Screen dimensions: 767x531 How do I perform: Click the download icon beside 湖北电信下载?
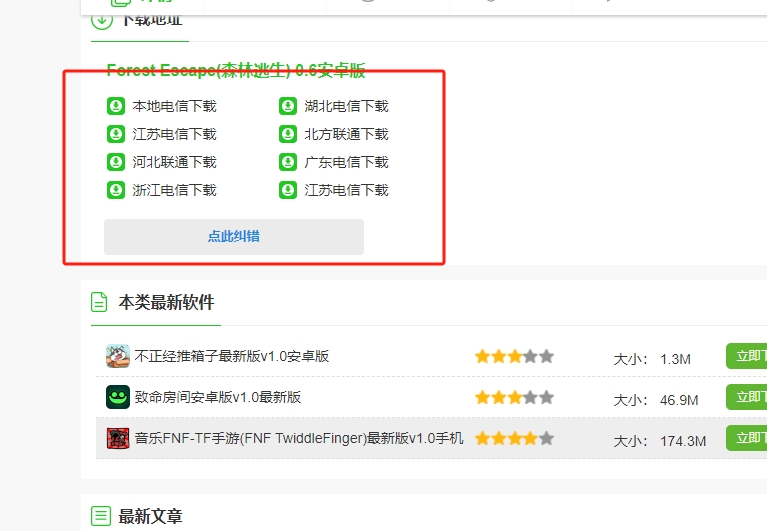coord(288,106)
